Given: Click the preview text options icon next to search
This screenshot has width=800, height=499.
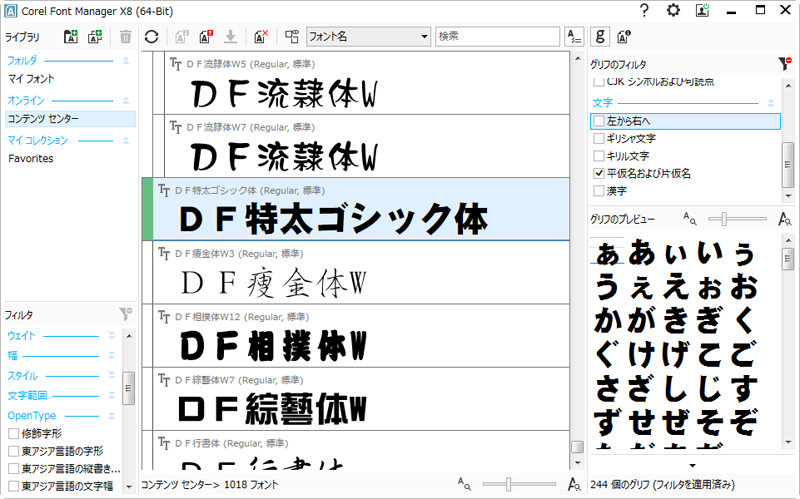Looking at the screenshot, I should (574, 37).
